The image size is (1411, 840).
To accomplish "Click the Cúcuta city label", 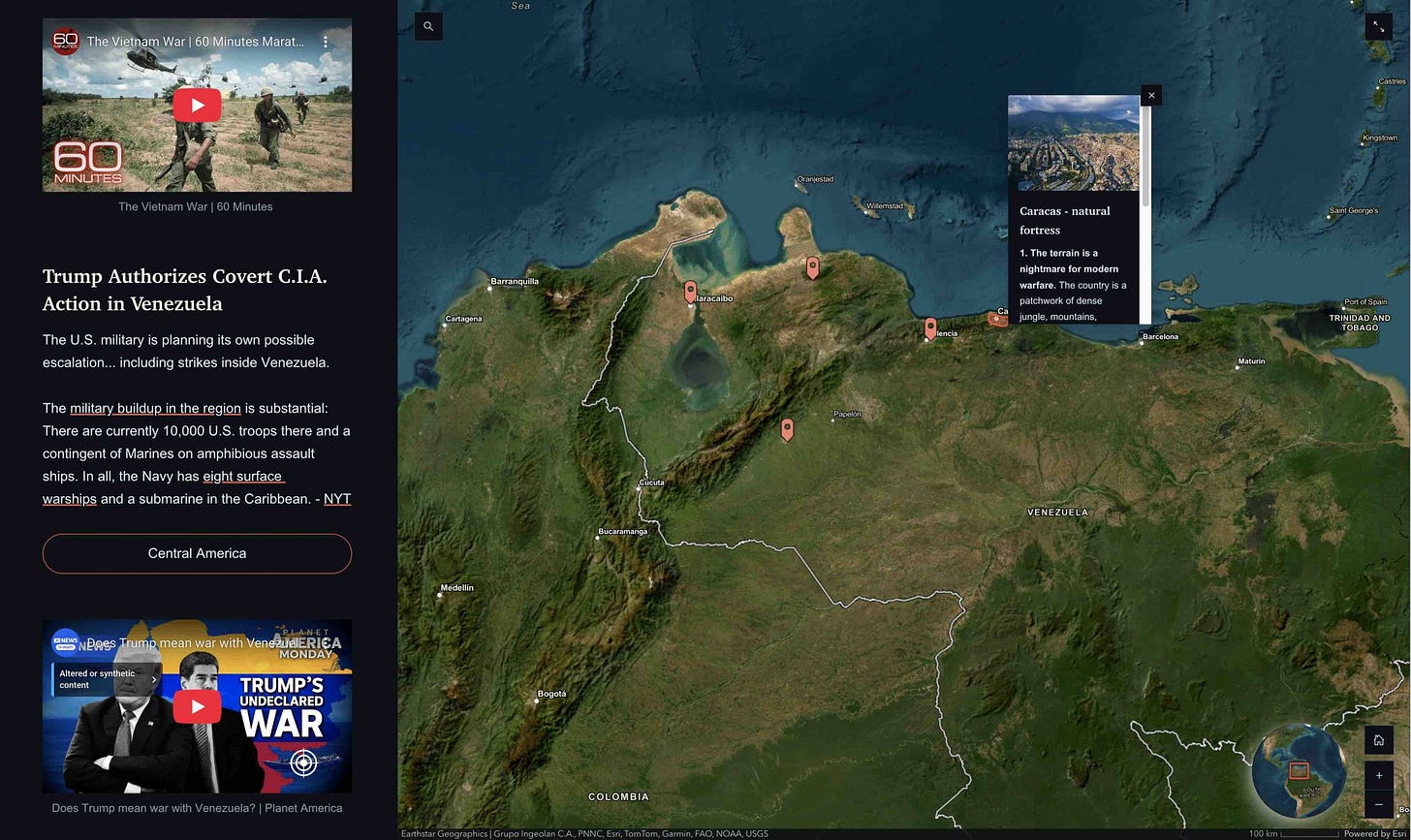I will (x=651, y=482).
